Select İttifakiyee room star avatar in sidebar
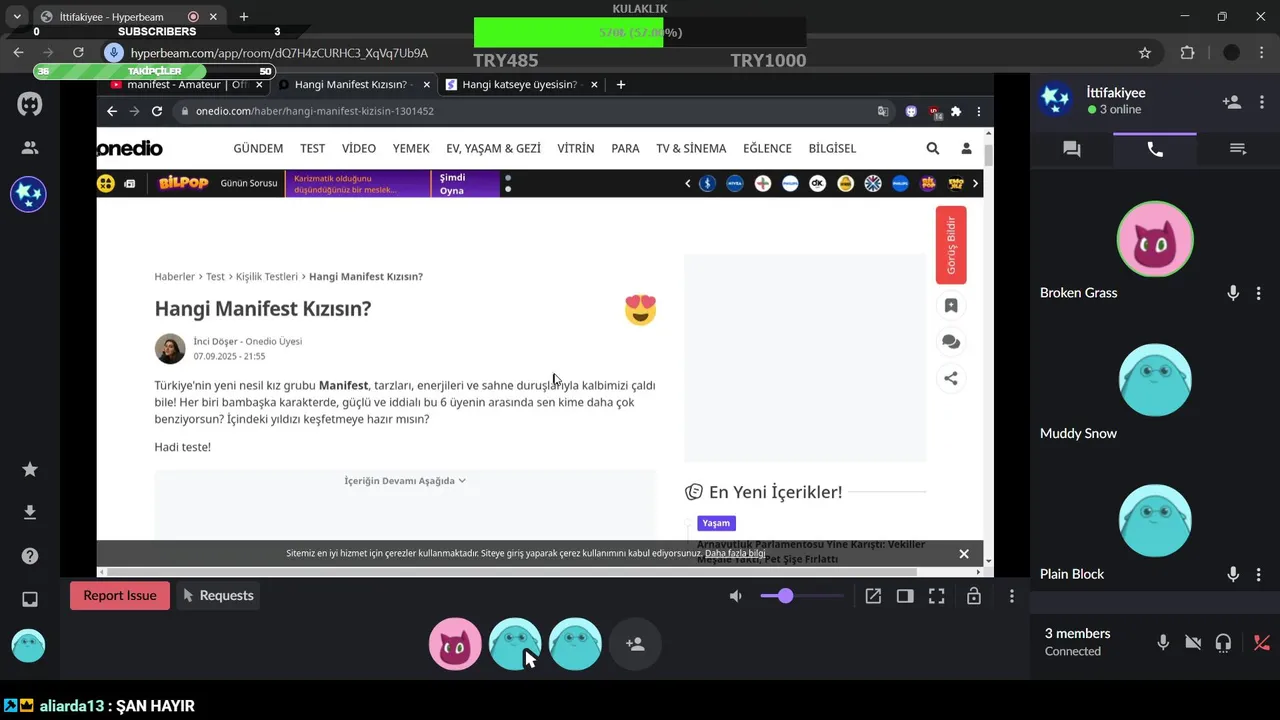1280x720 pixels. click(29, 194)
